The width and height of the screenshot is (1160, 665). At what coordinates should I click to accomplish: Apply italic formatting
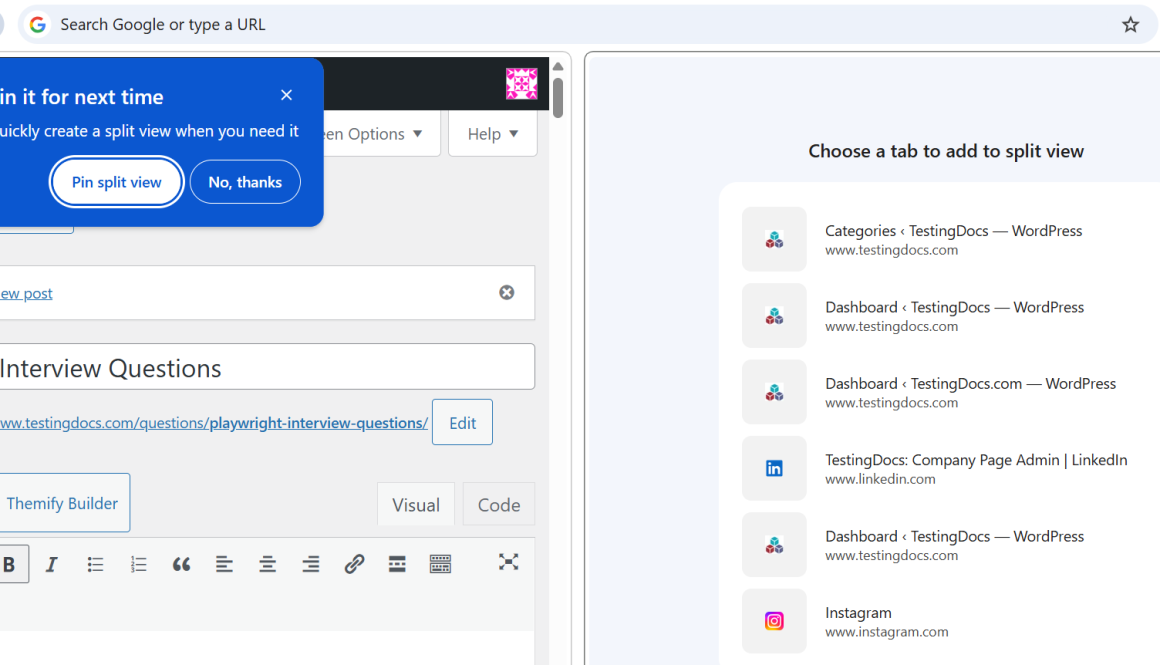coord(52,564)
